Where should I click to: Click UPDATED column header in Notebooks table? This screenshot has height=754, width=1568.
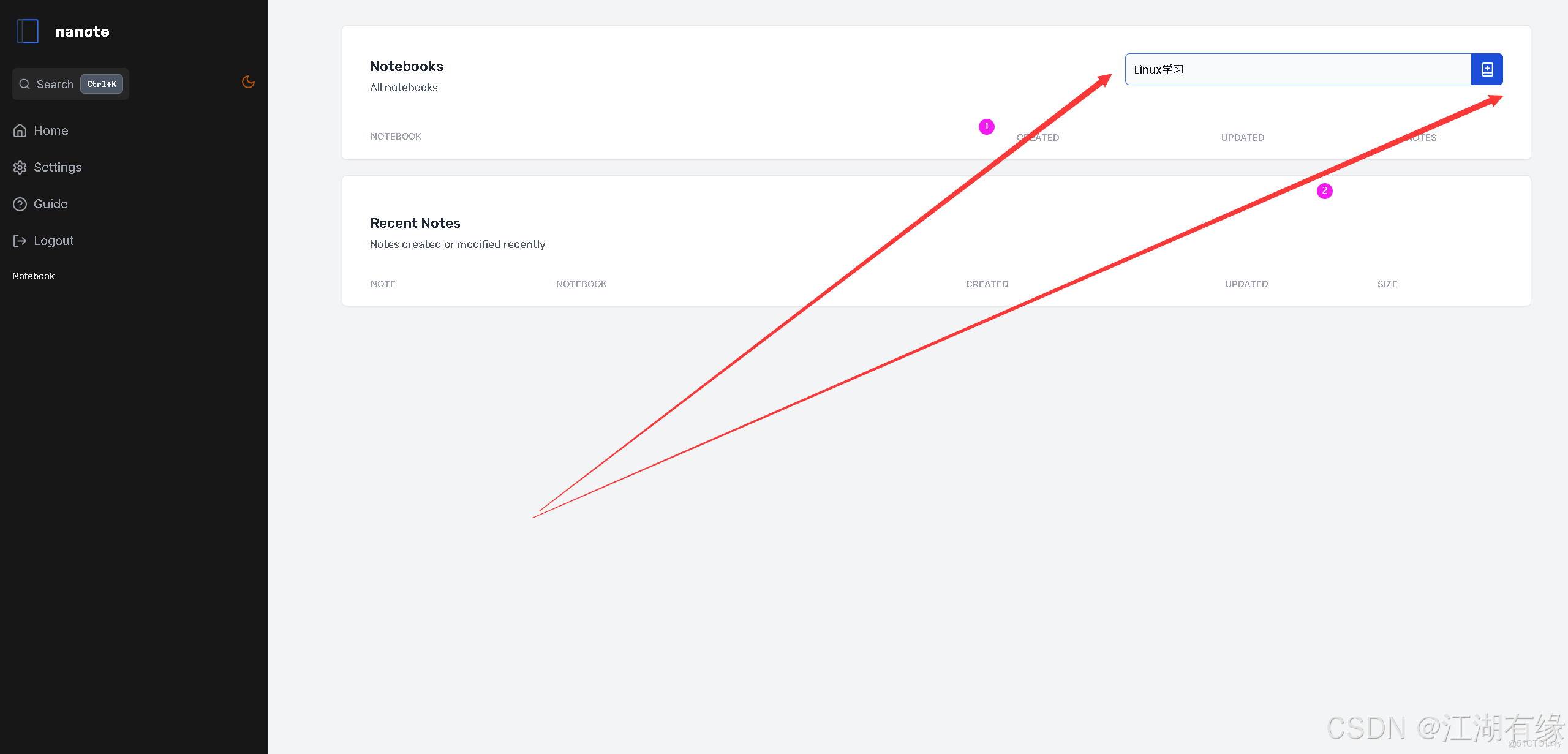pos(1242,138)
